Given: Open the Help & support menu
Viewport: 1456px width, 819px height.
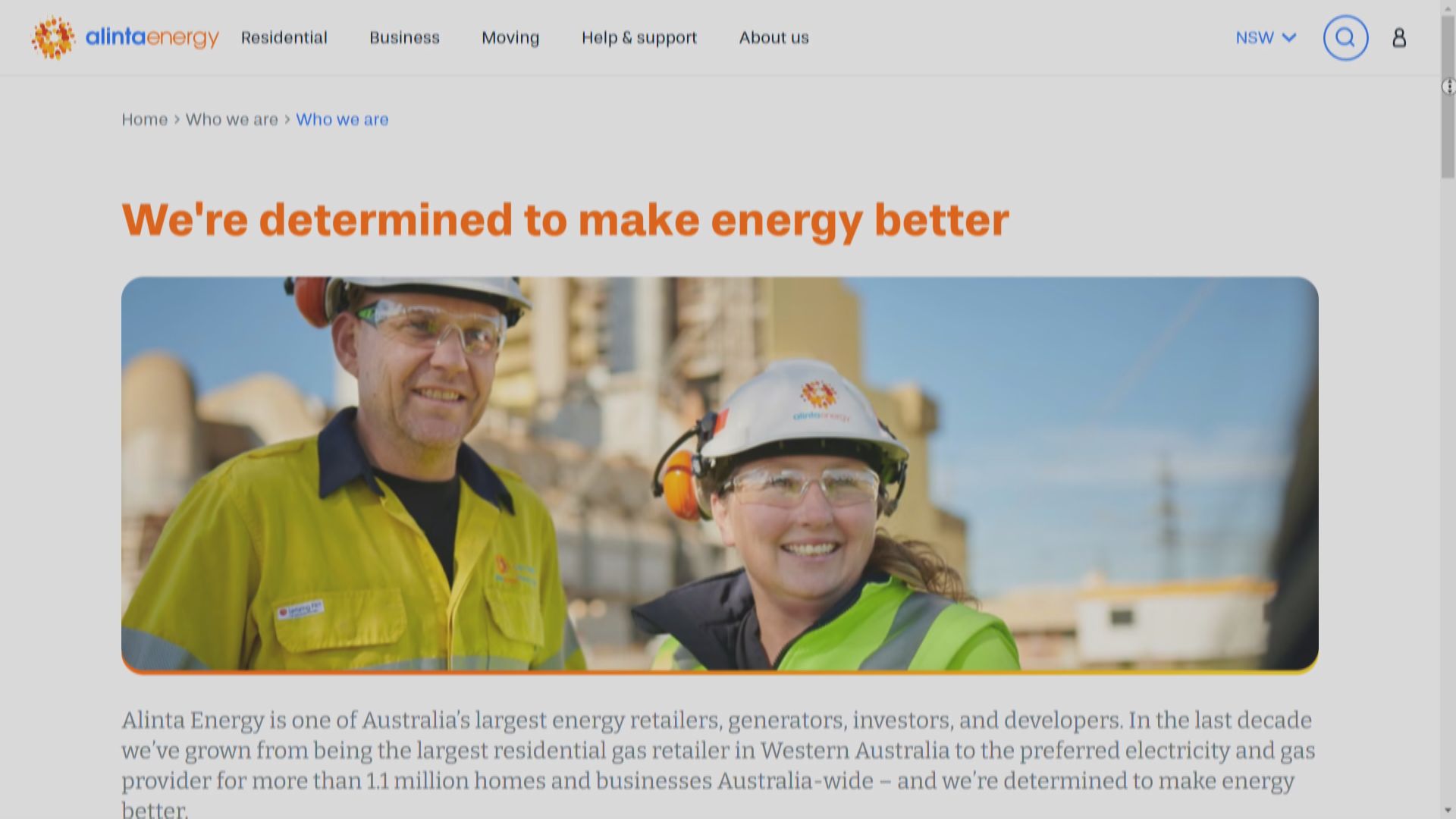Looking at the screenshot, I should [x=639, y=38].
